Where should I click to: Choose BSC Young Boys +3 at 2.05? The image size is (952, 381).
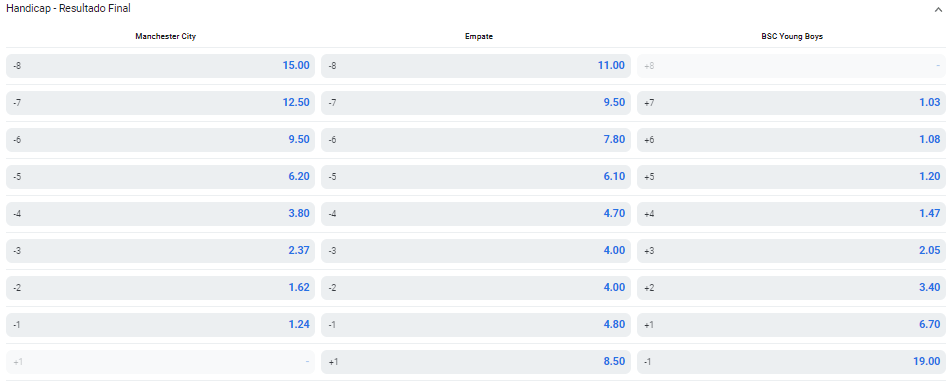[x=791, y=251]
